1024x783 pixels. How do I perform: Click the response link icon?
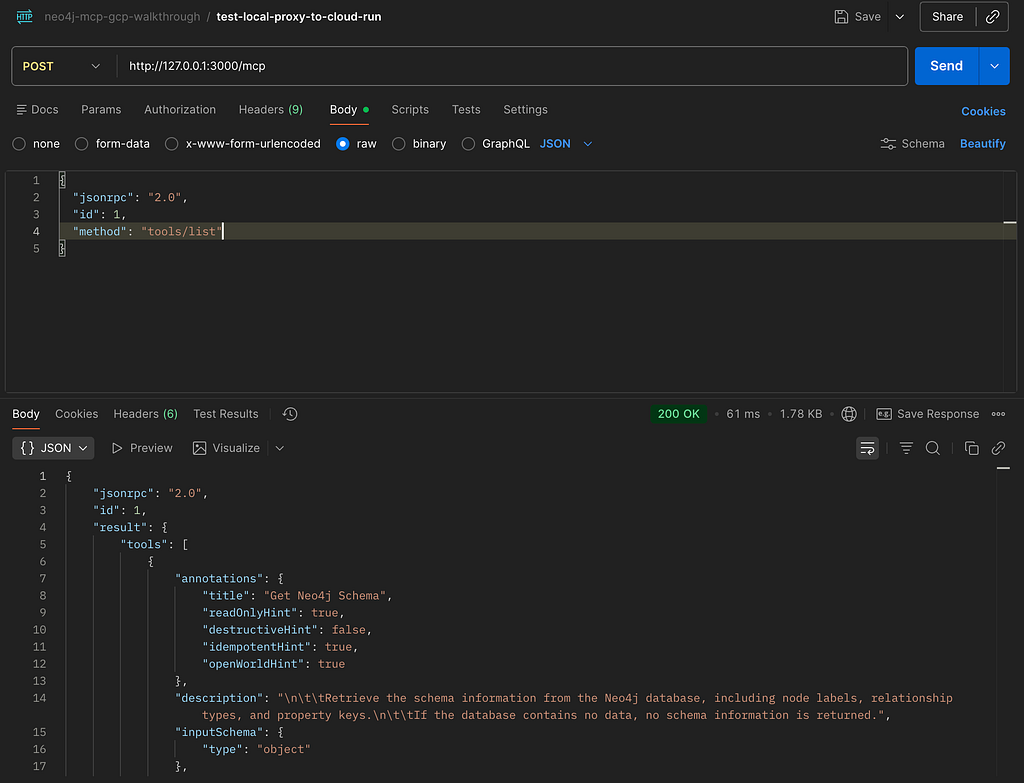point(998,448)
